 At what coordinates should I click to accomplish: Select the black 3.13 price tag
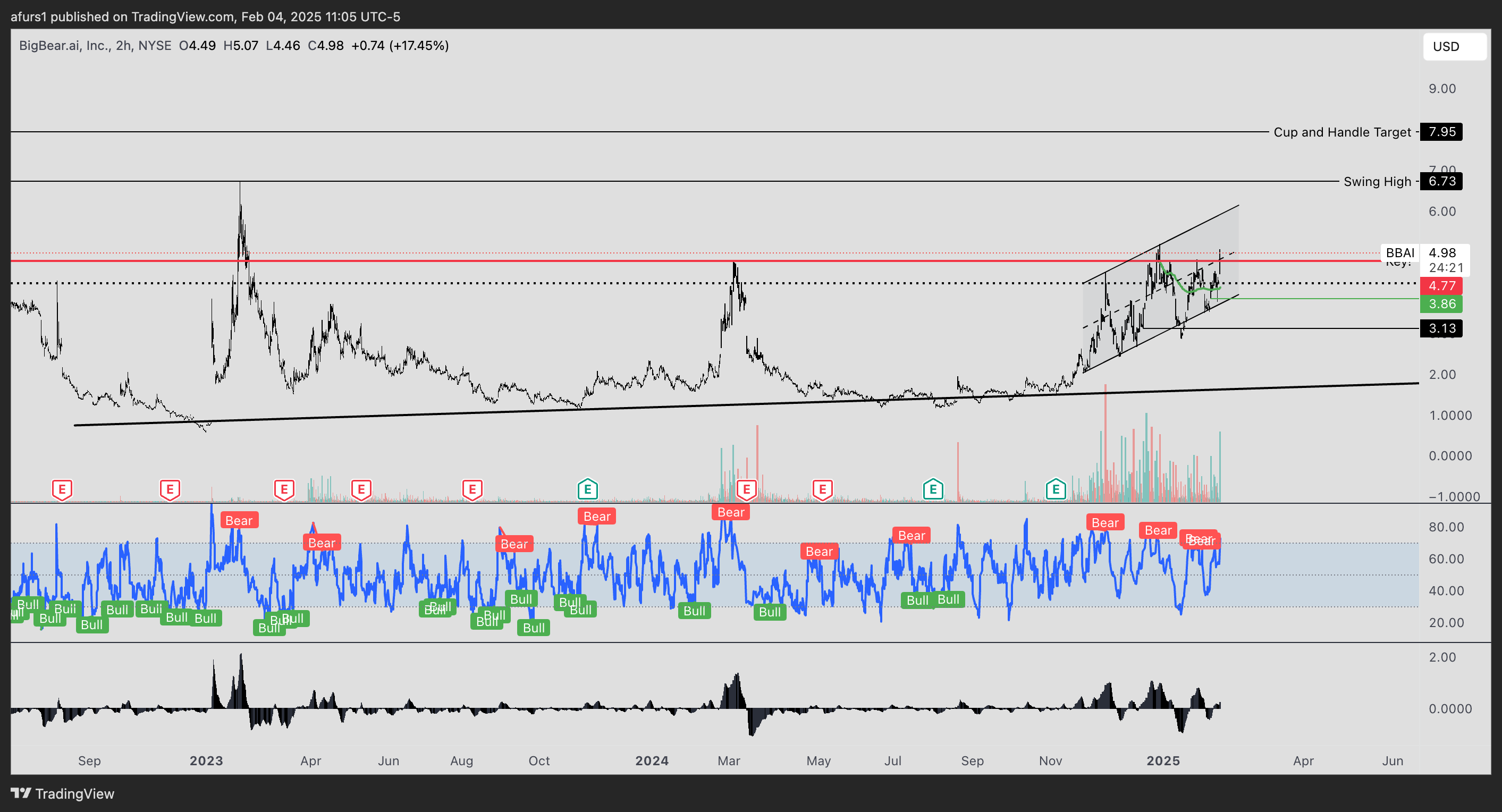pyautogui.click(x=1441, y=328)
